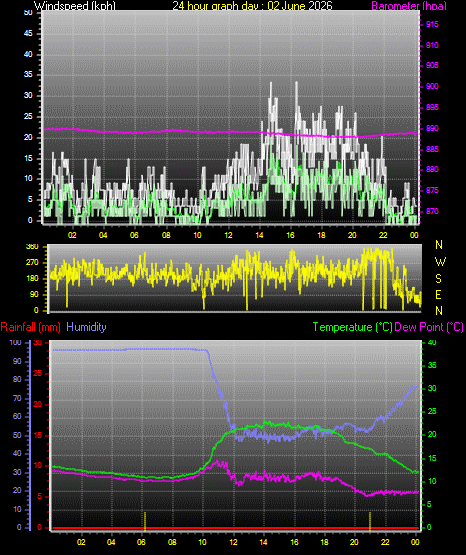Click barometer axis value "900"
Screen dimensions: 466x555
[432, 86]
